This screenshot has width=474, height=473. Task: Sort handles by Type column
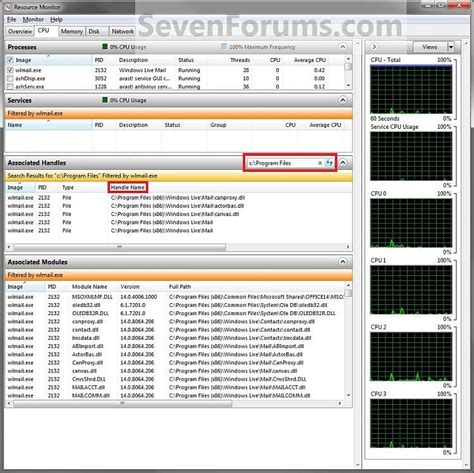point(68,187)
